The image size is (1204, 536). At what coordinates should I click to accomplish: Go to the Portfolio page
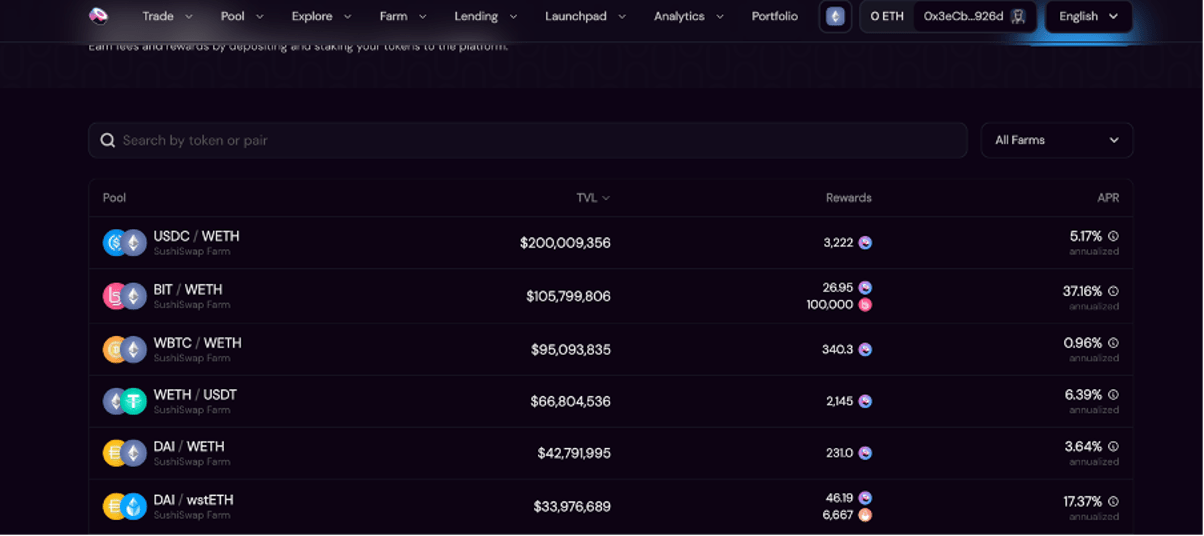(775, 16)
